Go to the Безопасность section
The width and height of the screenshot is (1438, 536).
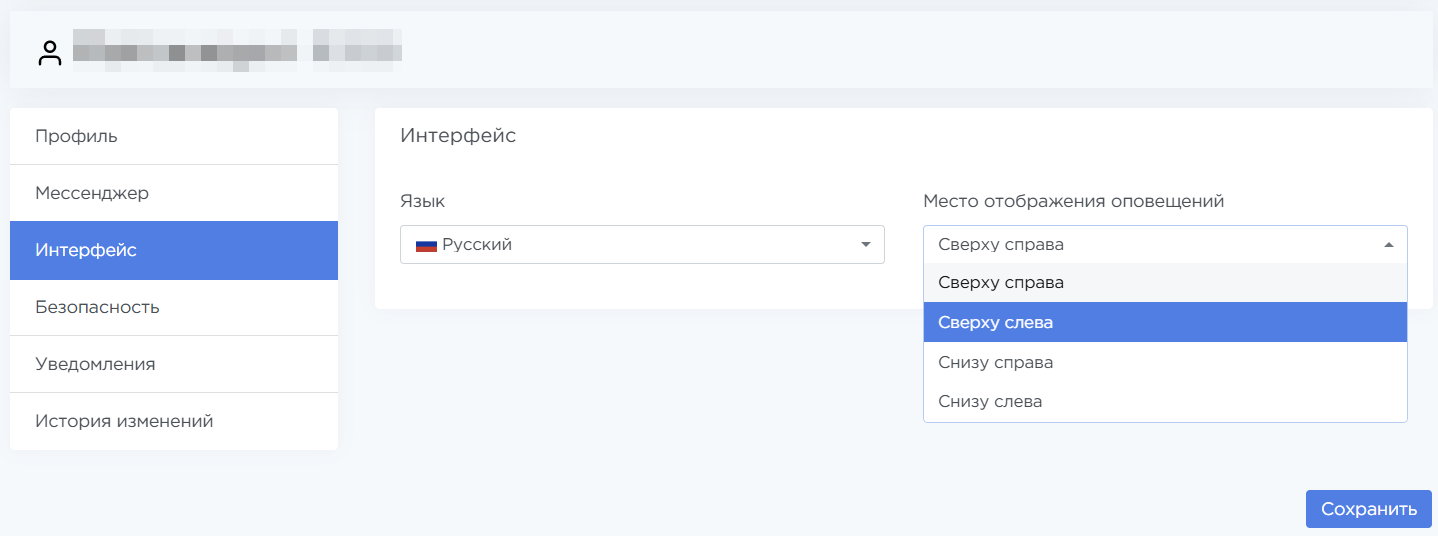coord(97,307)
